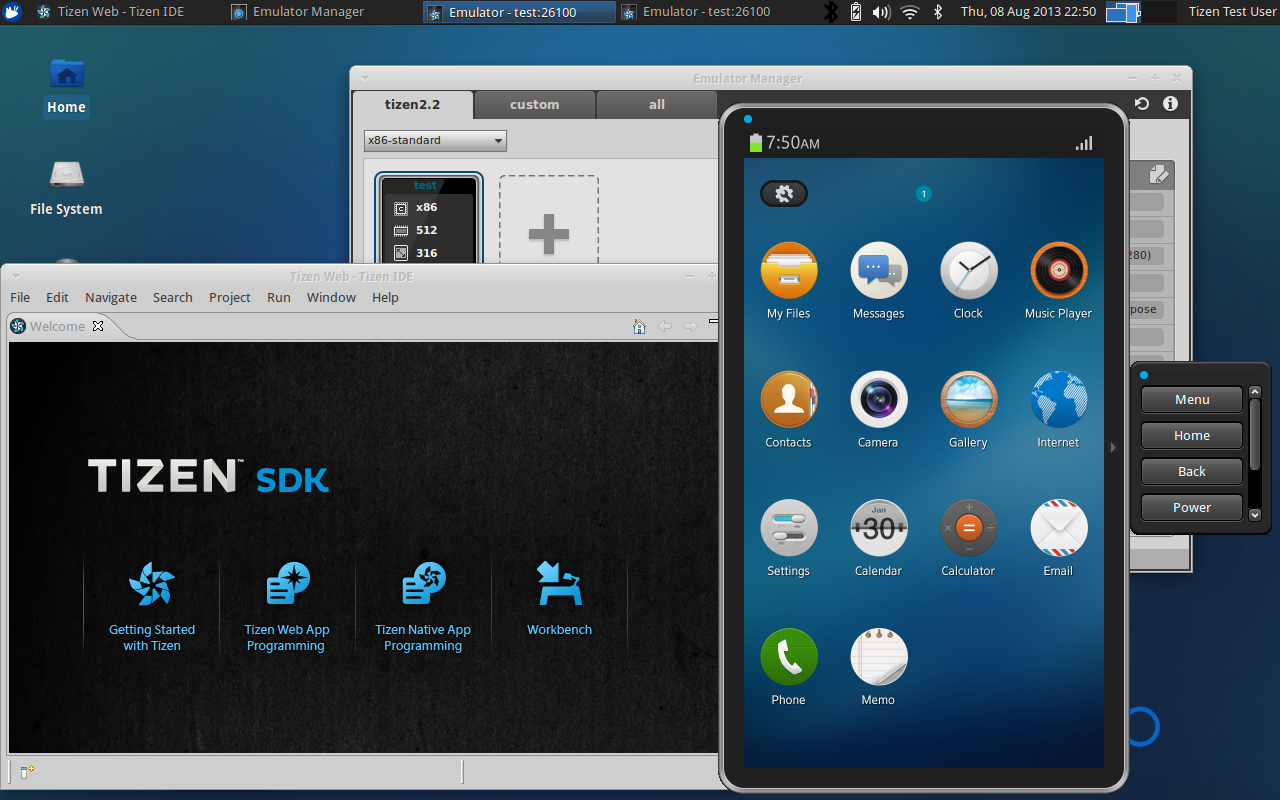Image resolution: width=1280 pixels, height=800 pixels.
Task: Open the Window menu
Action: pyautogui.click(x=331, y=297)
